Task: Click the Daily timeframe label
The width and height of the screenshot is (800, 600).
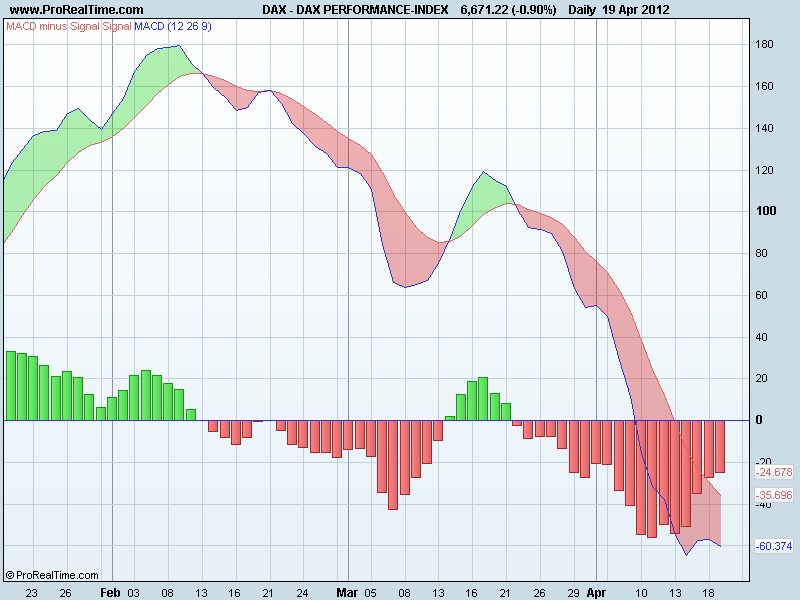Action: coord(582,10)
